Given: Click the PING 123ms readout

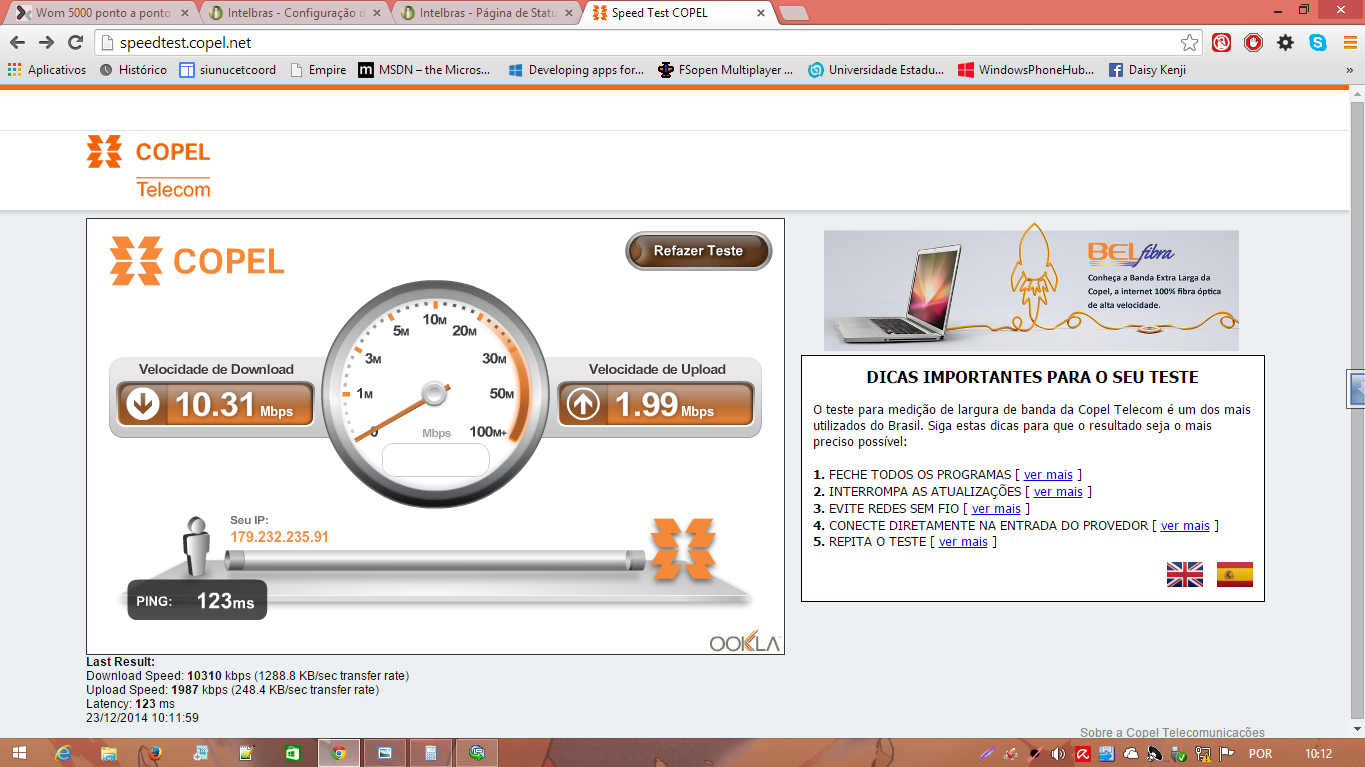Looking at the screenshot, I should pos(197,600).
